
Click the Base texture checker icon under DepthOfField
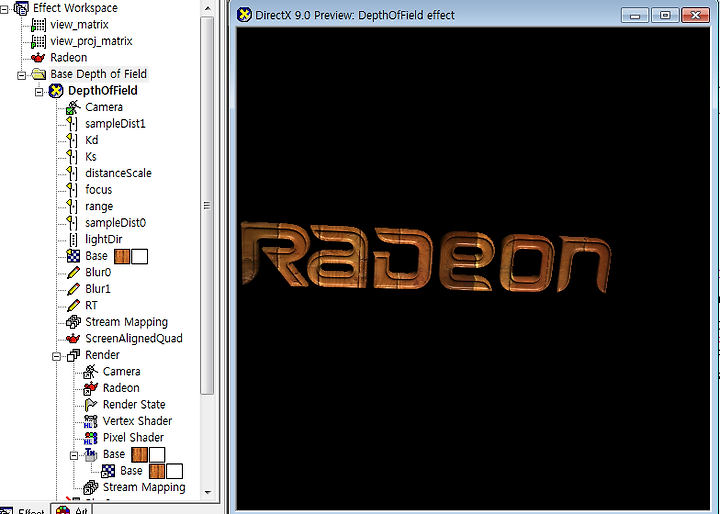click(x=73, y=256)
